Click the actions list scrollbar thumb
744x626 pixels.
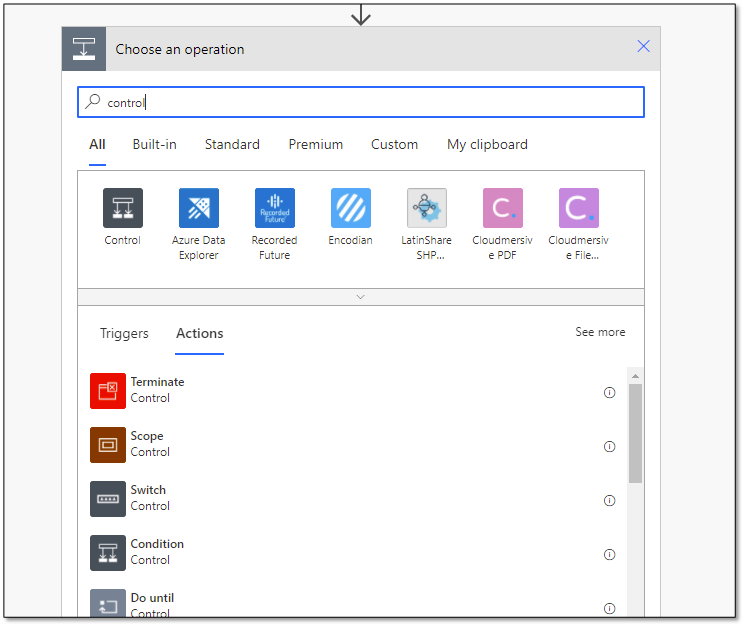[635, 434]
